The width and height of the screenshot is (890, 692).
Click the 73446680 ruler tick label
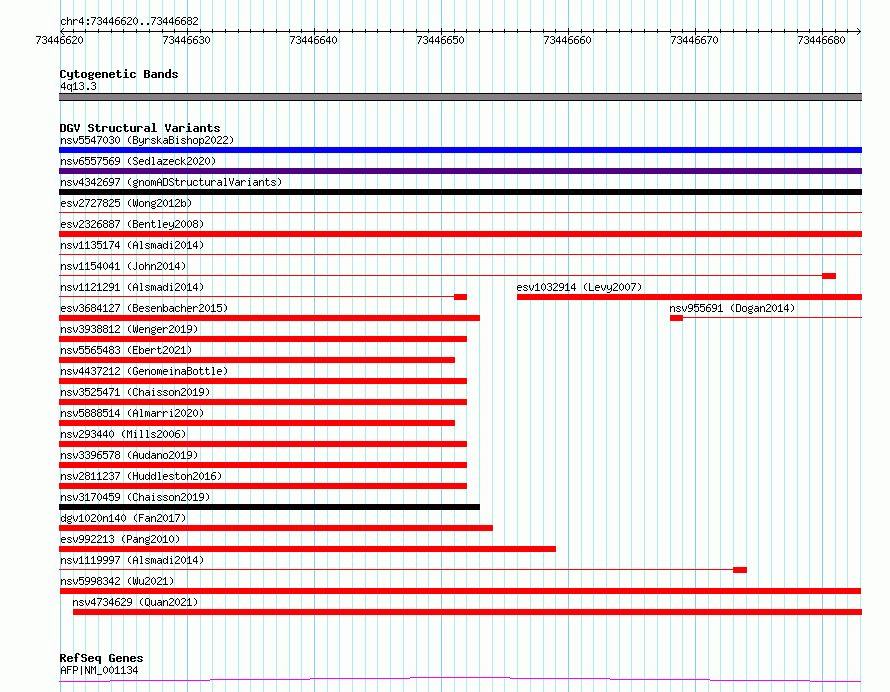point(821,40)
